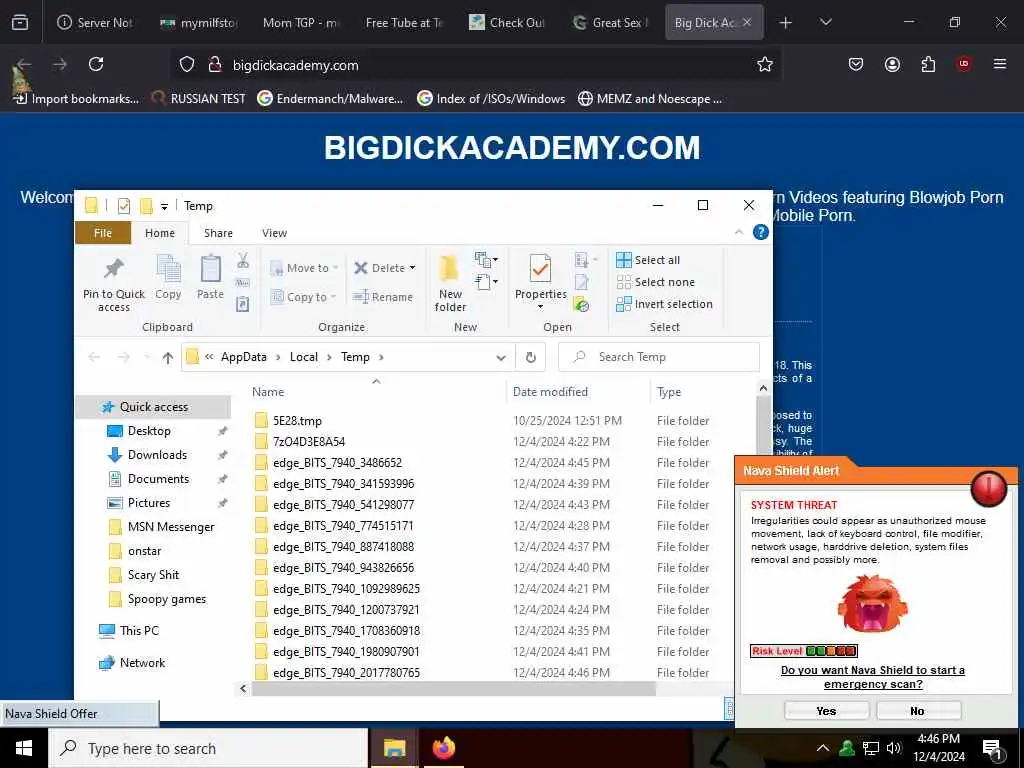List all tabs dropdown arrow

[x=825, y=23]
